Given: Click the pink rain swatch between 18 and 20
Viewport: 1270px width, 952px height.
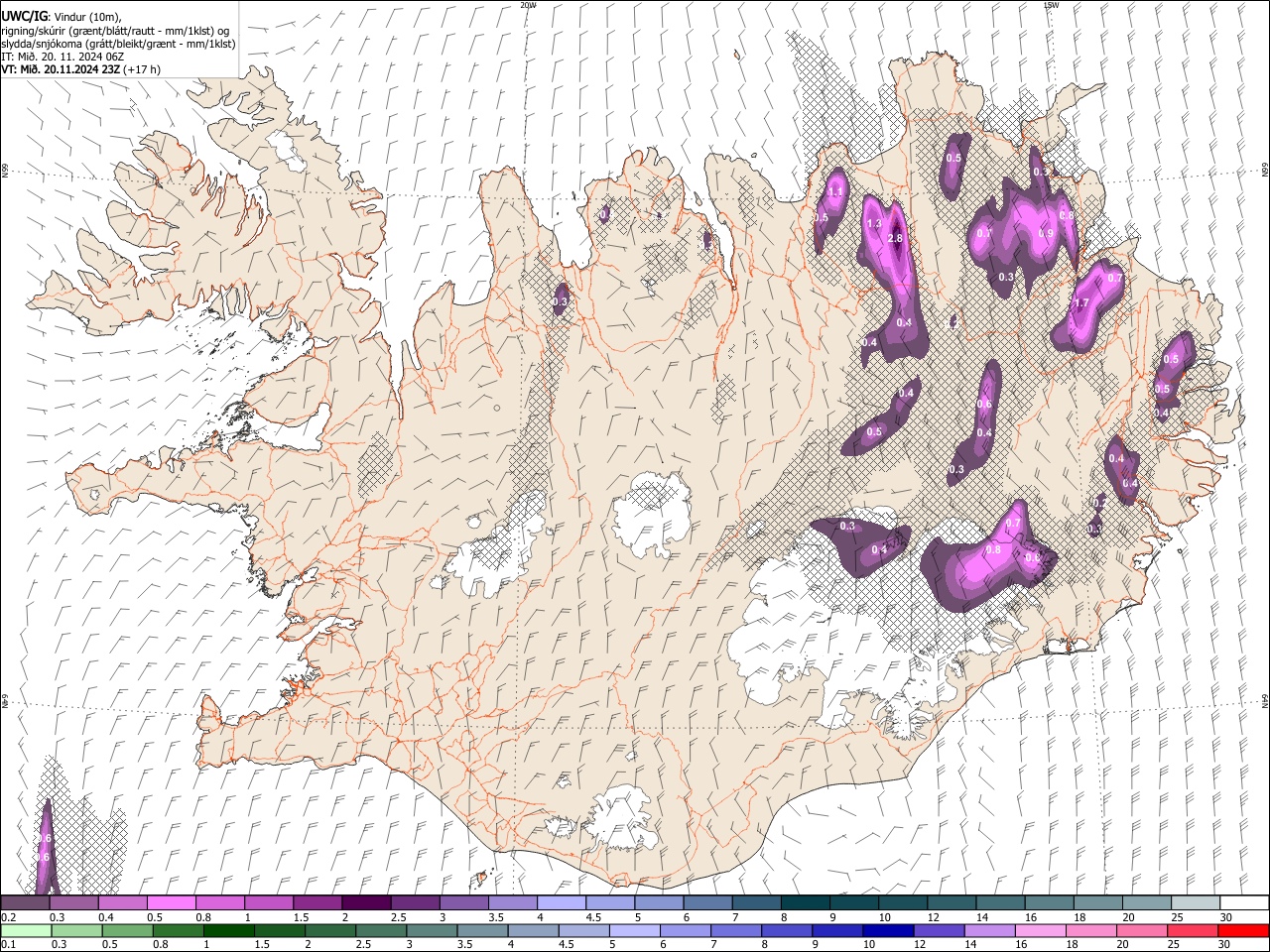Looking at the screenshot, I should point(1090,930).
